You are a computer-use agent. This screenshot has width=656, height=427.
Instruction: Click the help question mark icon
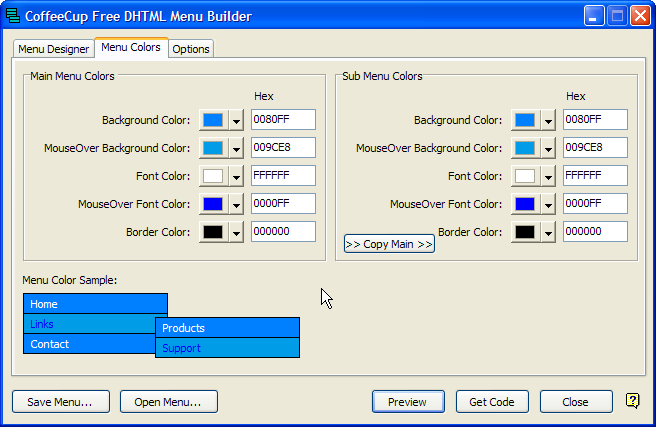point(632,401)
